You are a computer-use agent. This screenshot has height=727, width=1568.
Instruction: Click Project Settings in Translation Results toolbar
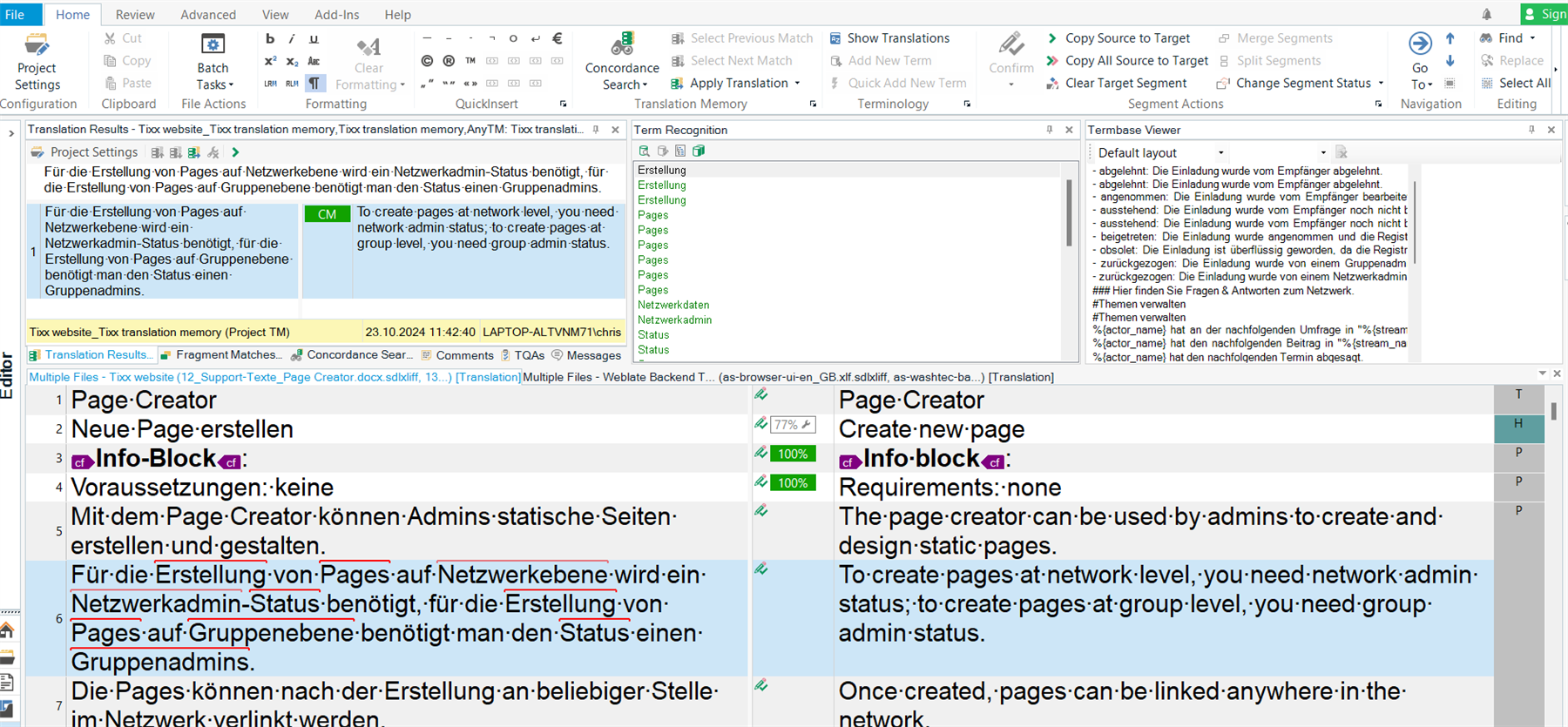84,152
